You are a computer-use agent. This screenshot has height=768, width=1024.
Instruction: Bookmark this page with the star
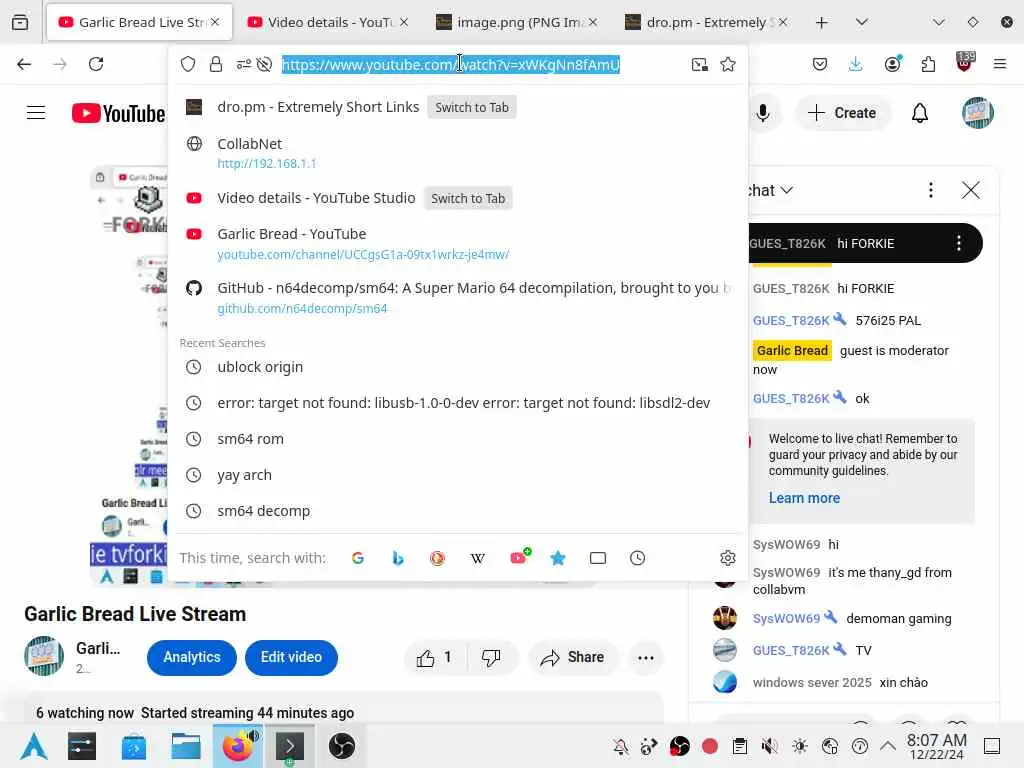[x=728, y=64]
